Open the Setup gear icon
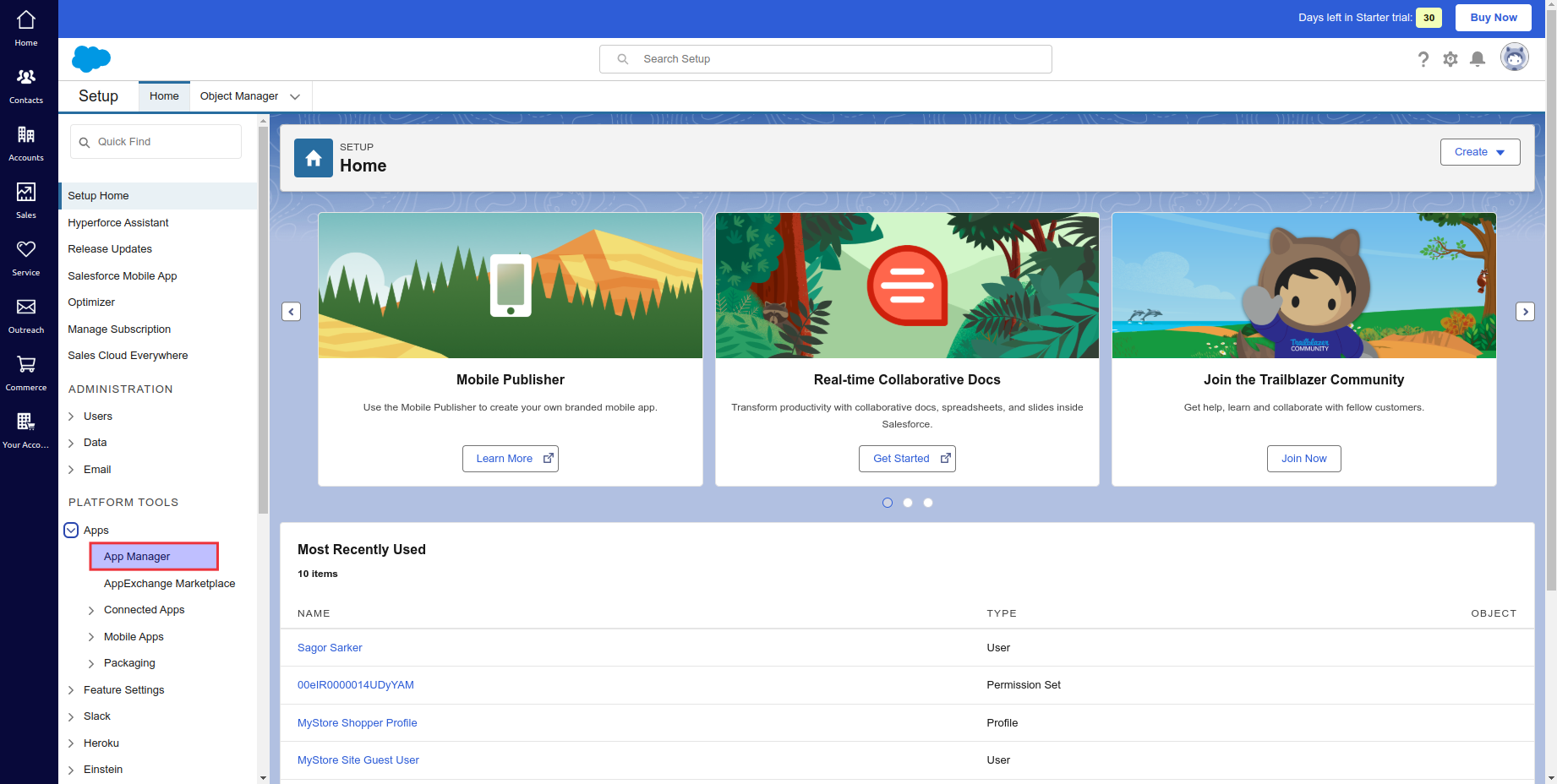Screen dimensions: 1557x784 1450,59
